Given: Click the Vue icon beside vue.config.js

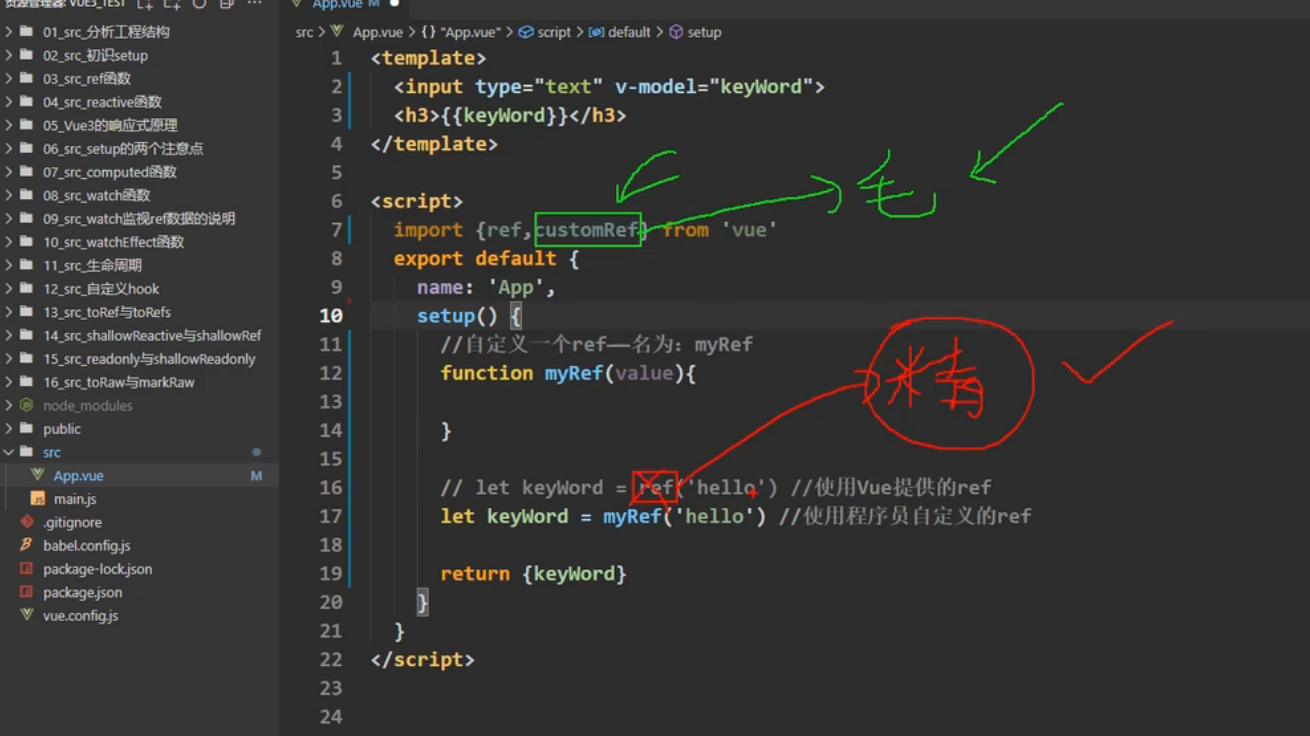Looking at the screenshot, I should click(27, 615).
